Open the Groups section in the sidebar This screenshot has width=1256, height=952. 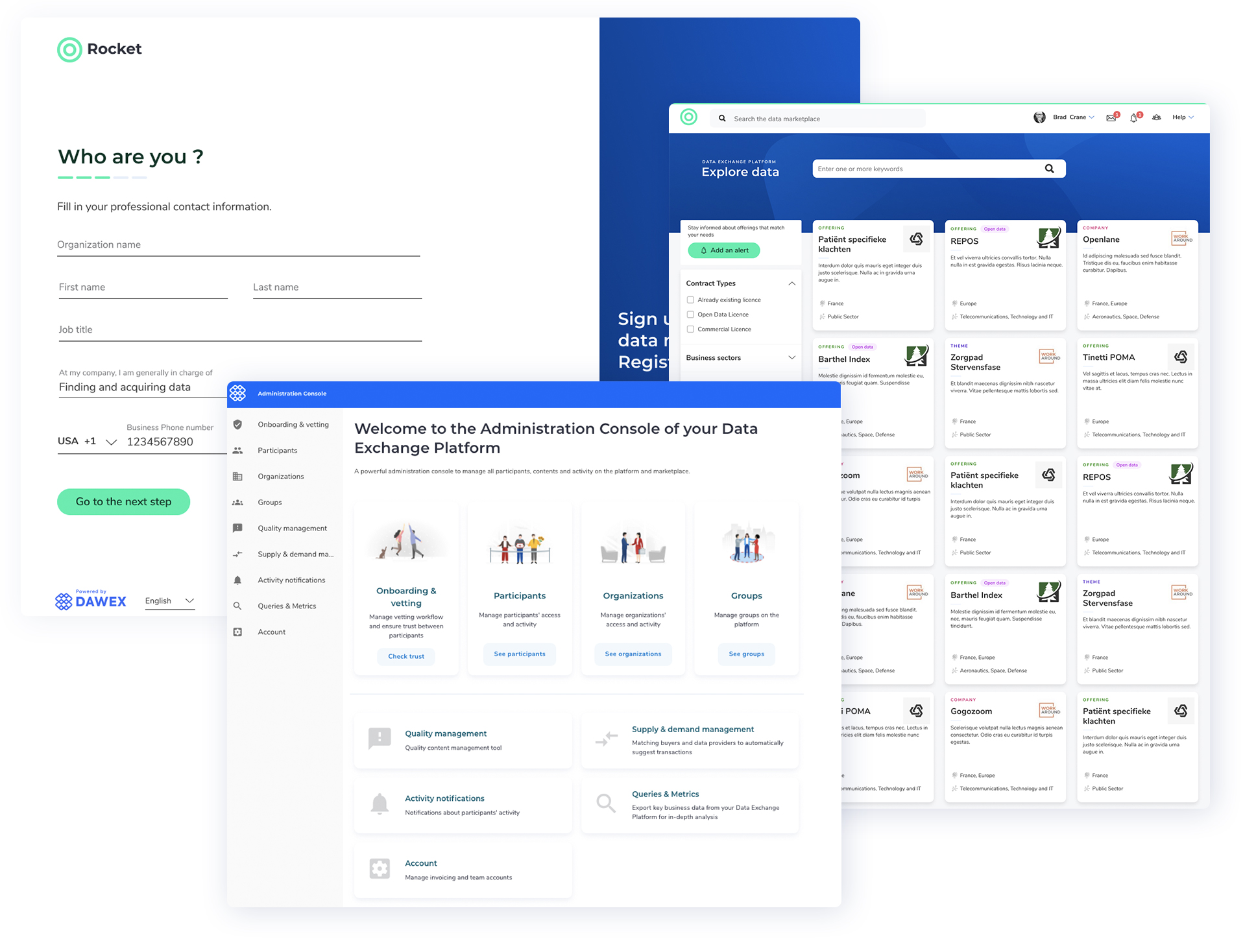click(x=269, y=502)
